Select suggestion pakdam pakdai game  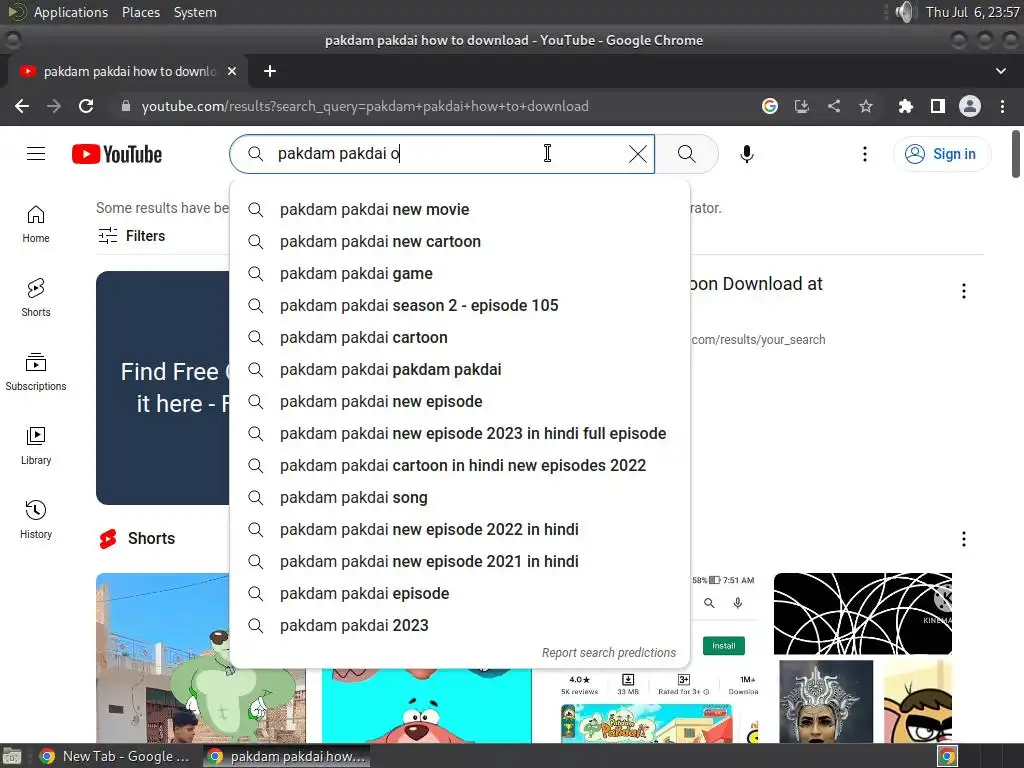click(x=460, y=274)
